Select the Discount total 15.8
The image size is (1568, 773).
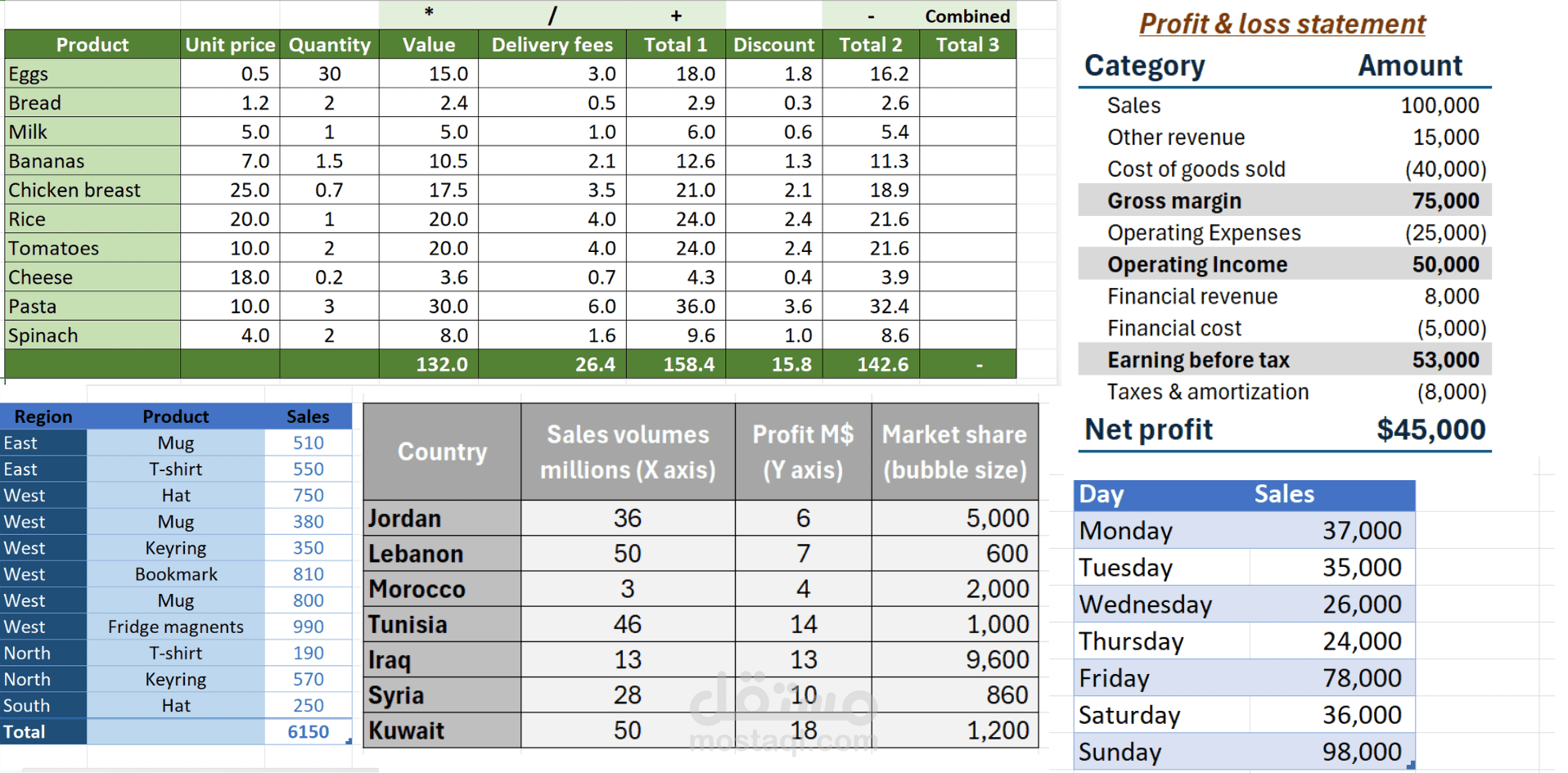pyautogui.click(x=774, y=364)
